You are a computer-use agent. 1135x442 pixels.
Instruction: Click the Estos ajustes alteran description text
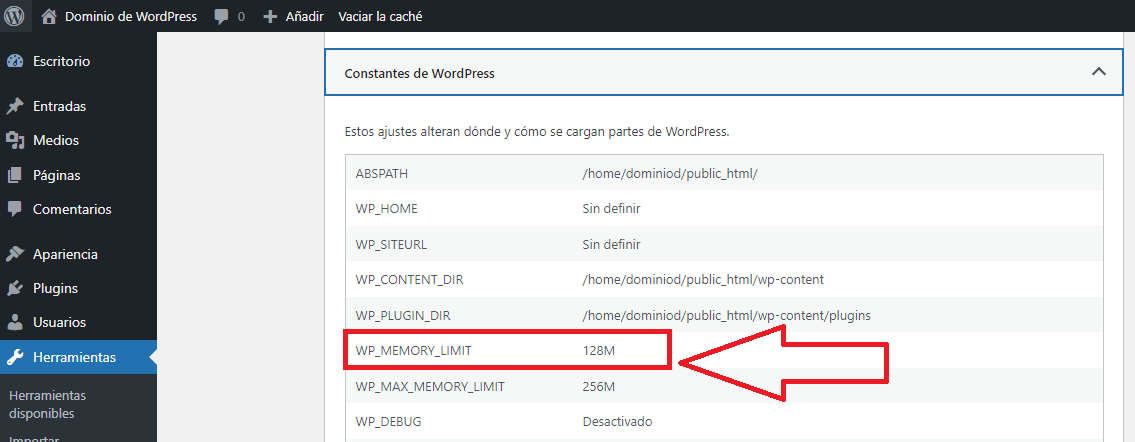(x=536, y=132)
